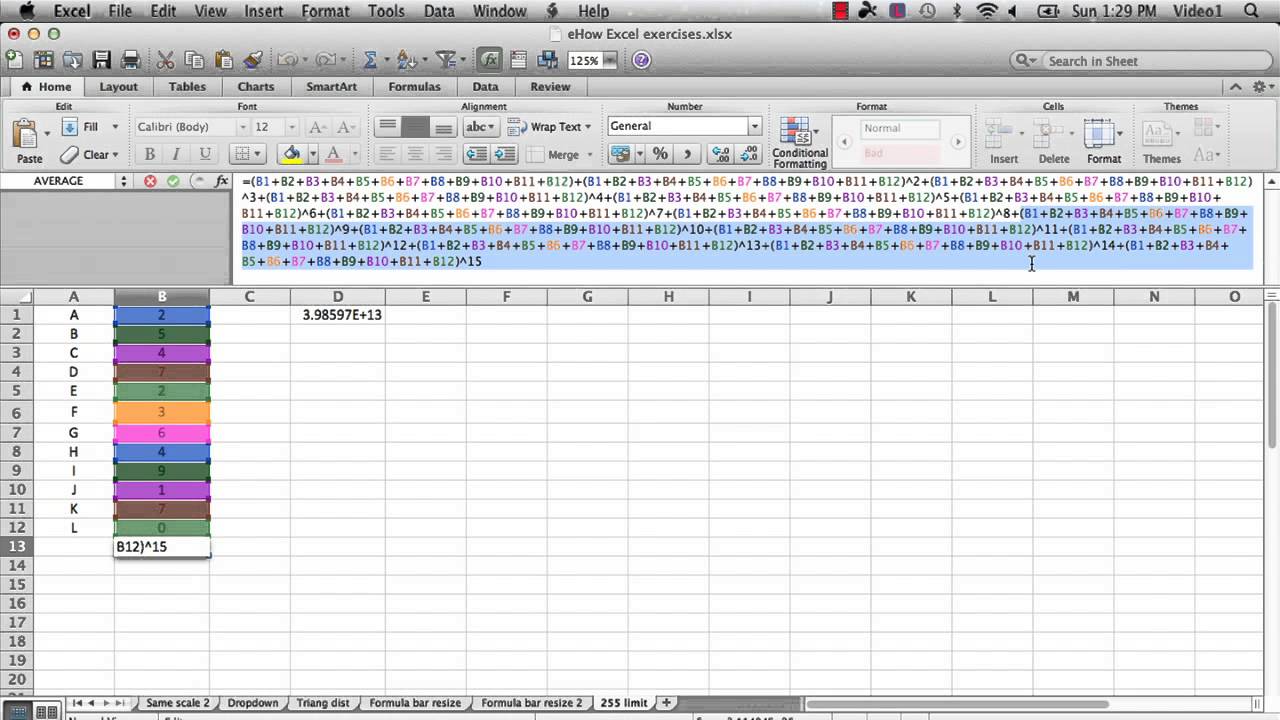Image resolution: width=1280 pixels, height=720 pixels.
Task: Open the Borders dropdown
Action: [x=258, y=154]
